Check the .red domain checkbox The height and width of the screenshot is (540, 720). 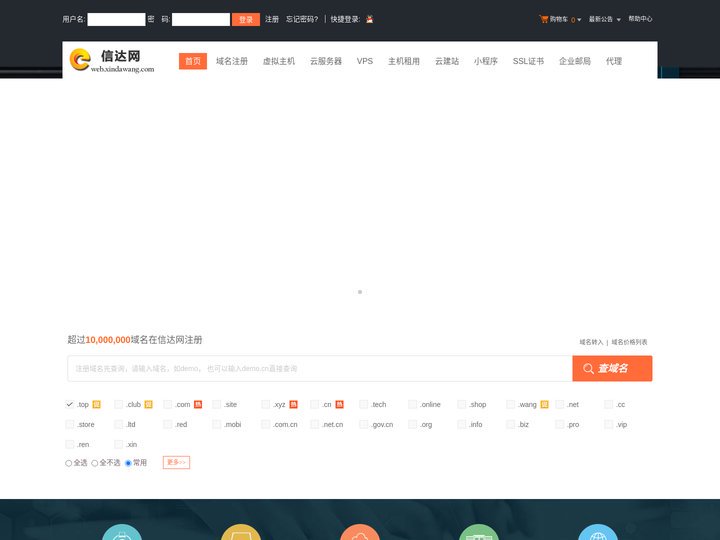[x=168, y=424]
